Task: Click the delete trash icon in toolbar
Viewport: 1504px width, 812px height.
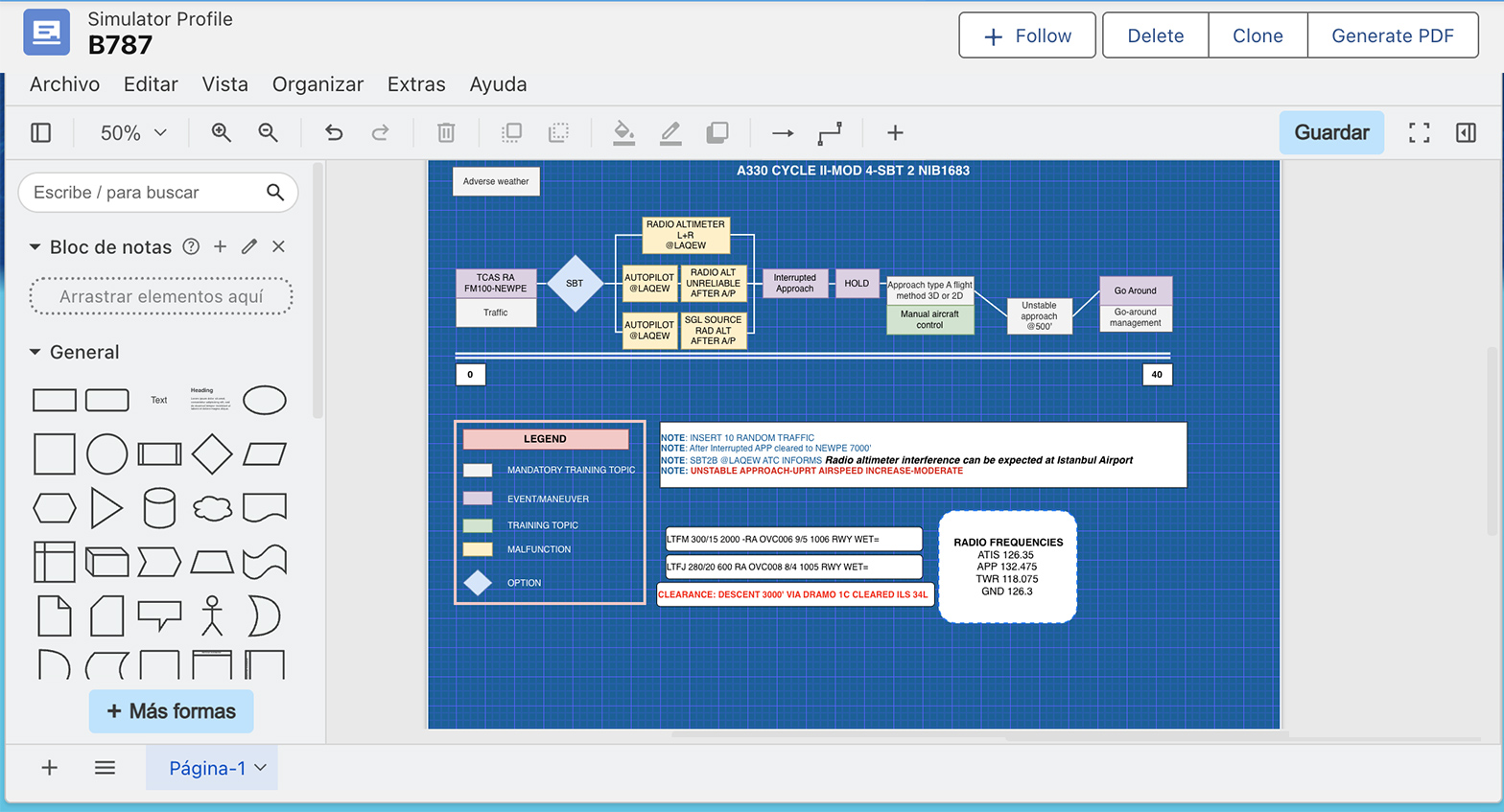Action: 446,133
